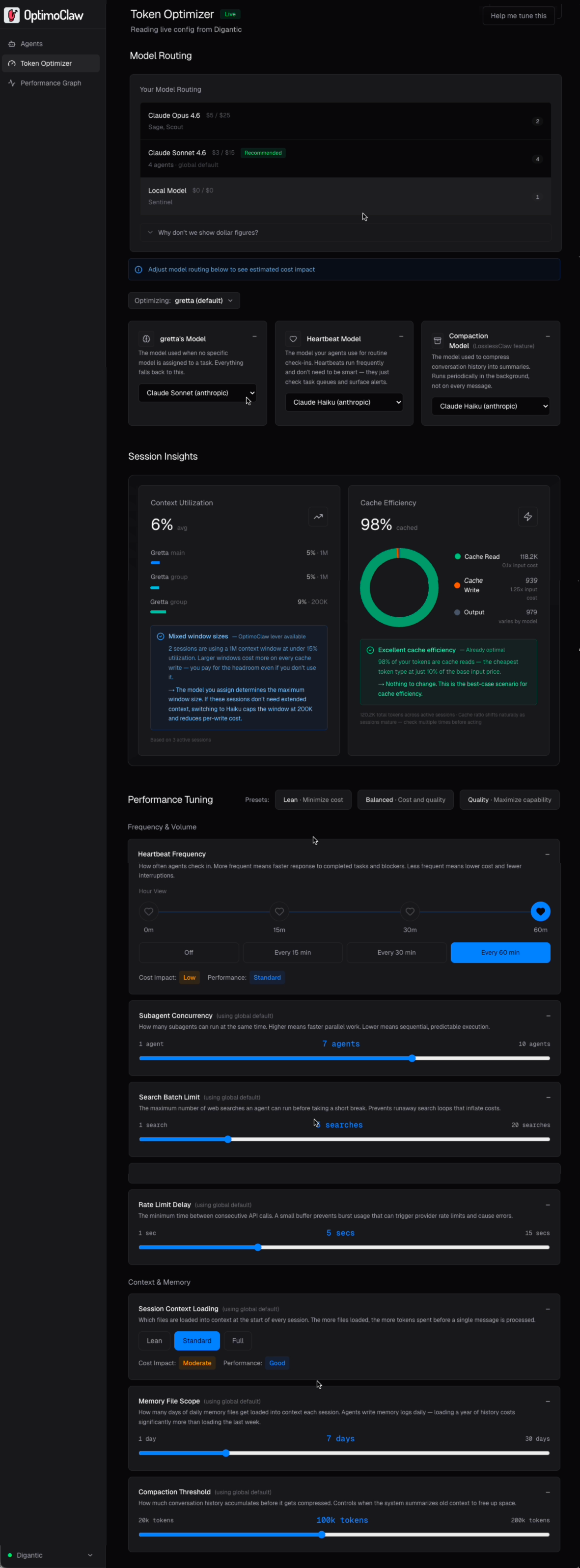Select the Claude Opus 4.6 routing row

345,121
